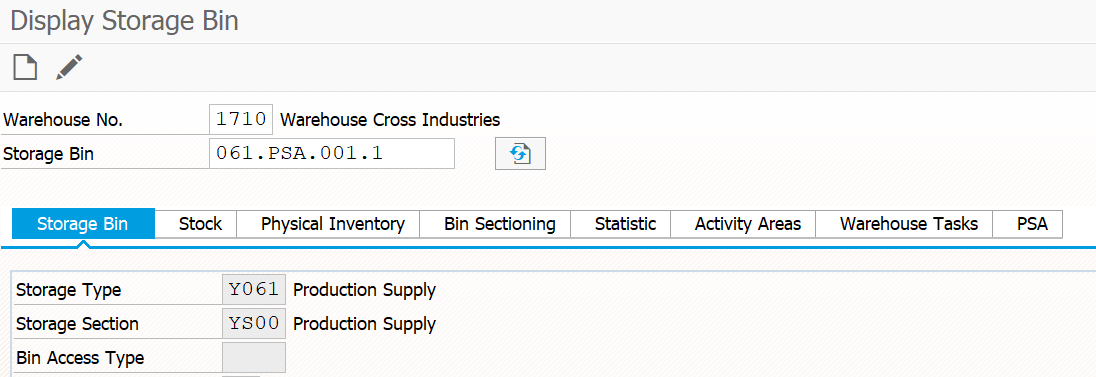Image resolution: width=1096 pixels, height=377 pixels.
Task: Click the Create new document page icon
Action: click(x=25, y=67)
